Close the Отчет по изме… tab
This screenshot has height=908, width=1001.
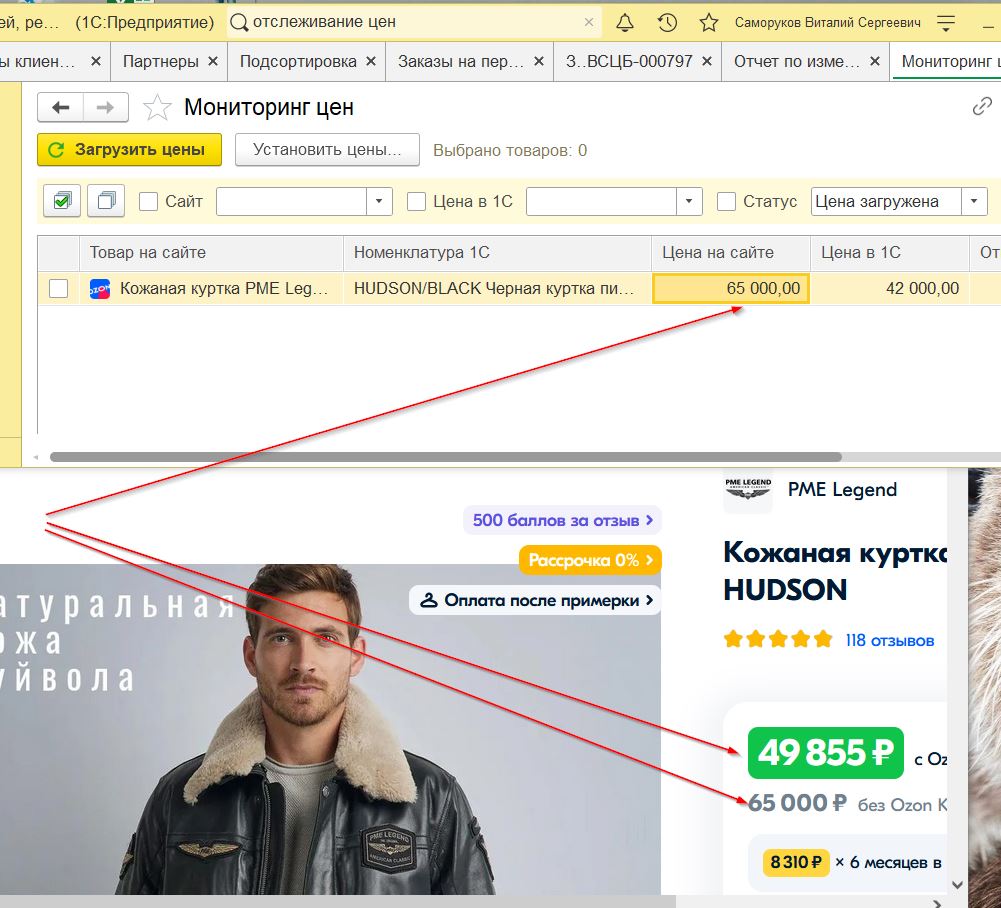coord(875,61)
